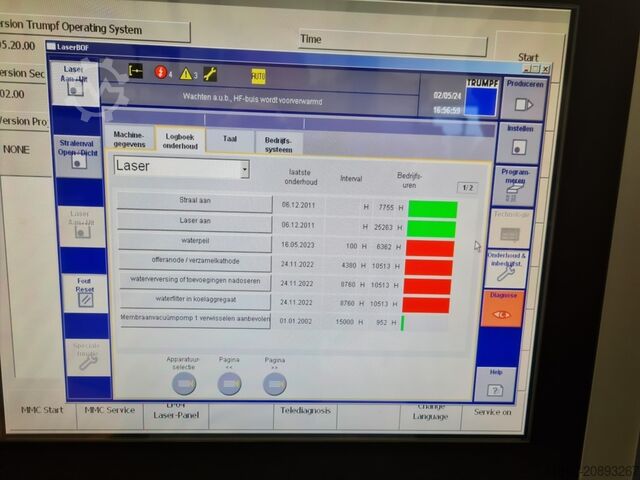Click green status bar for Laser aan

tap(431, 229)
